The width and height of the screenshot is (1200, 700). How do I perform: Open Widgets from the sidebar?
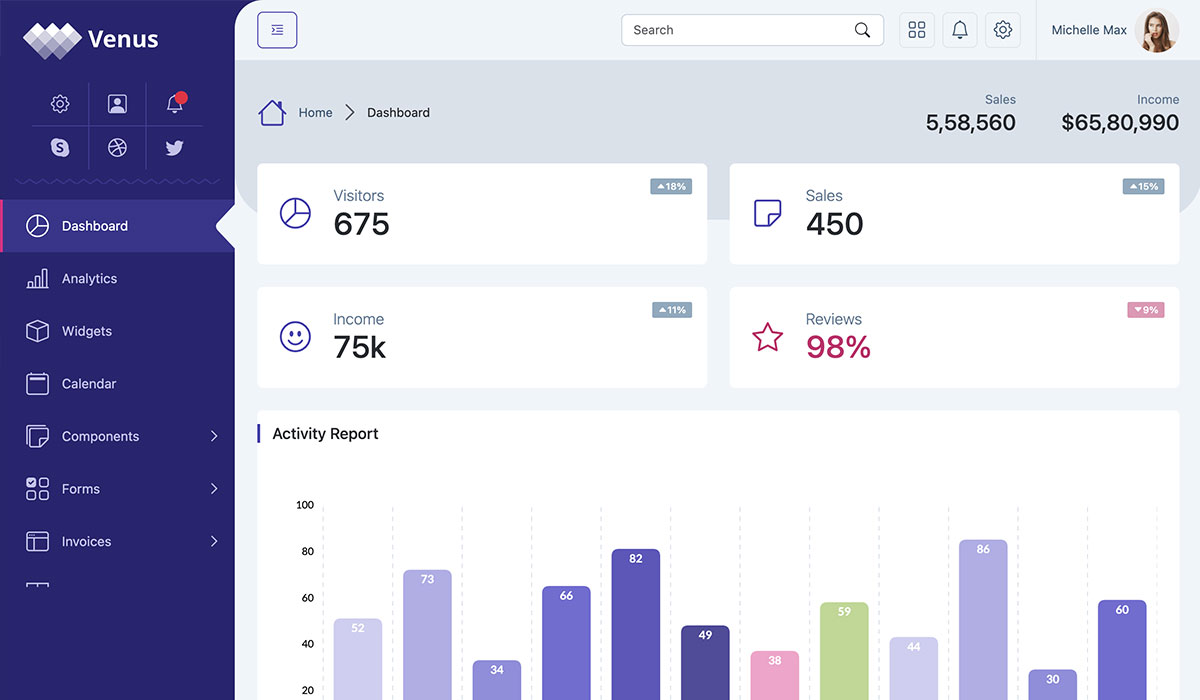(117, 331)
